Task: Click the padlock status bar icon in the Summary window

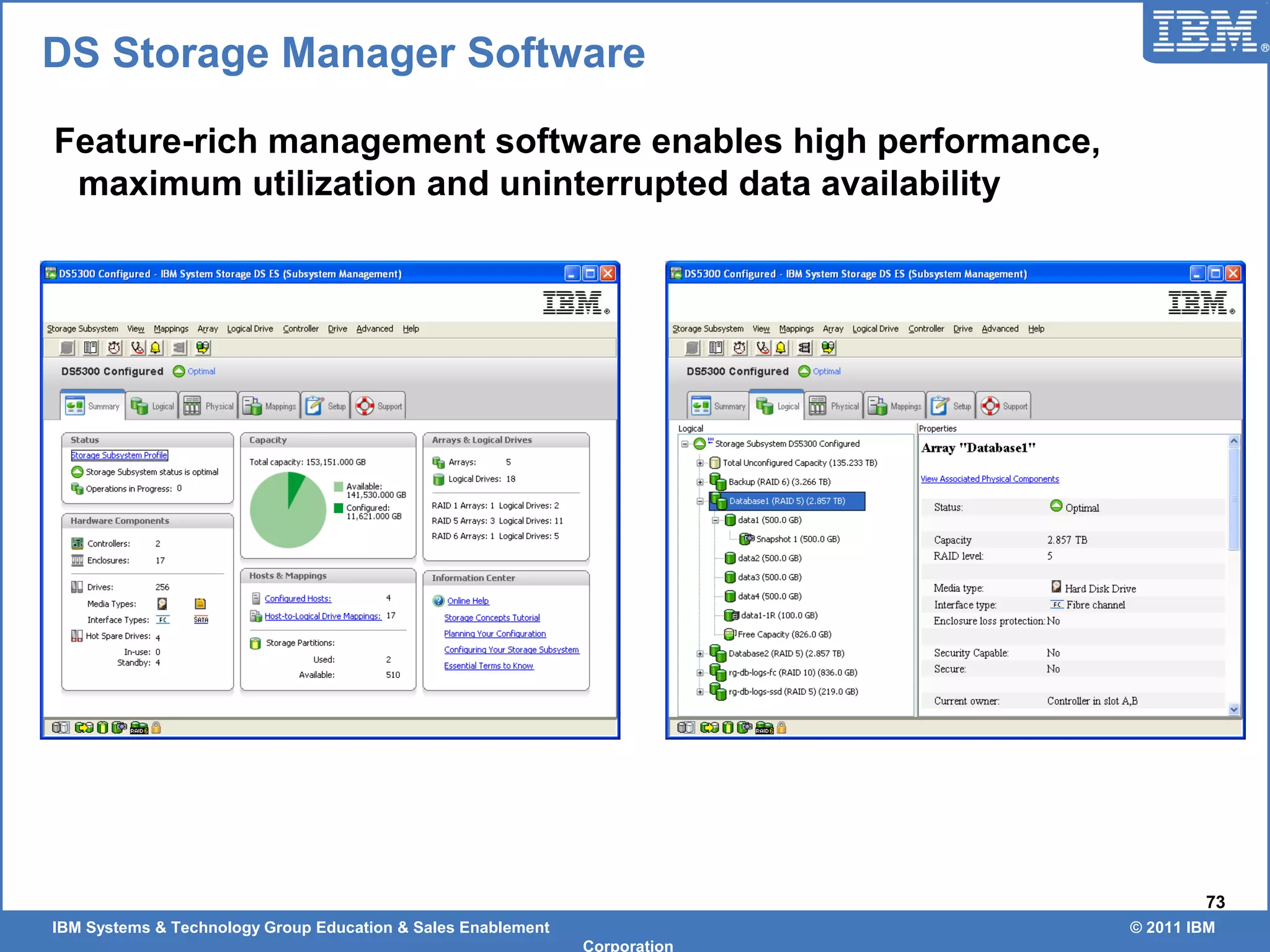Action: coord(156,728)
